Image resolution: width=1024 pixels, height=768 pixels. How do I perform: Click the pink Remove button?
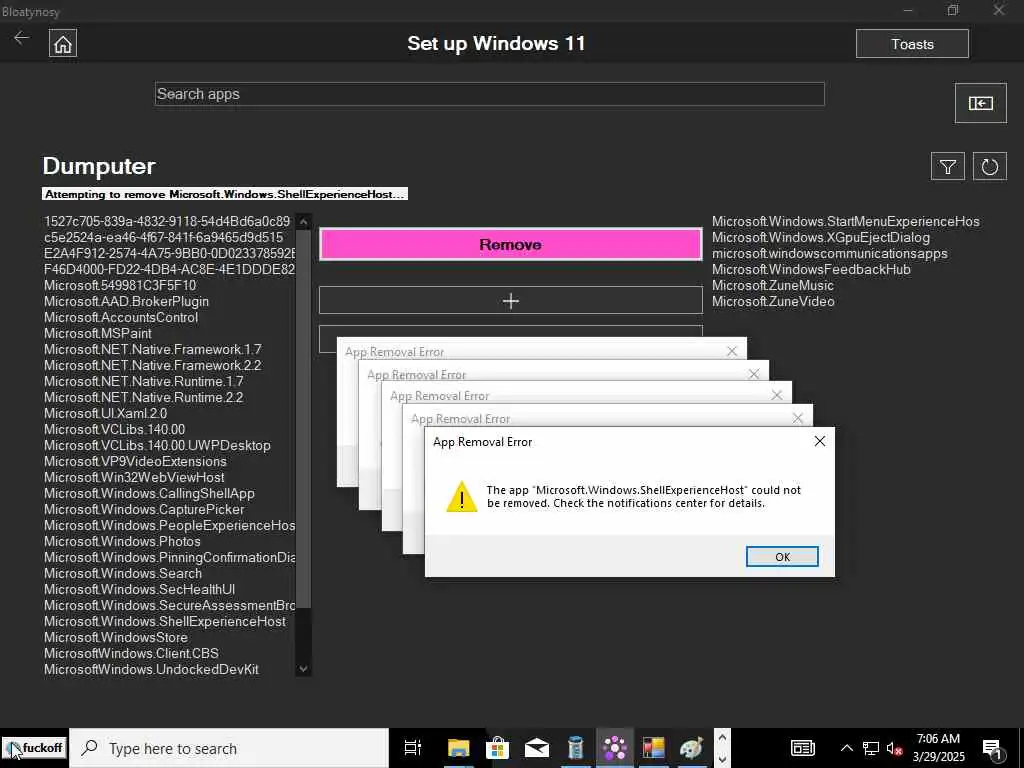pos(511,244)
